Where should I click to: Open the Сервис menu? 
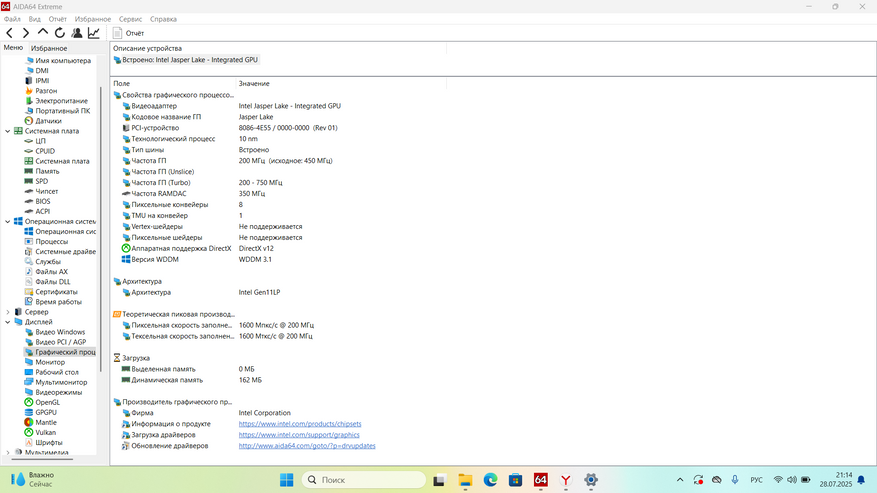(130, 19)
